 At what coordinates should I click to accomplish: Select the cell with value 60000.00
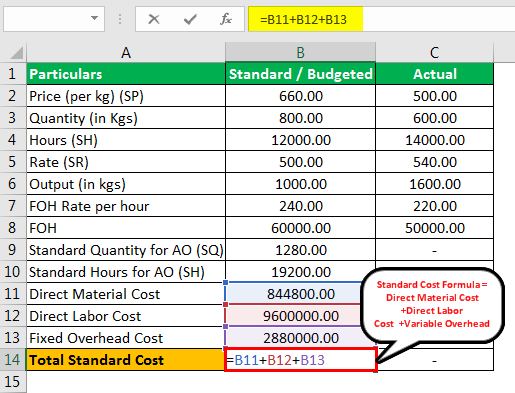[x=300, y=228]
